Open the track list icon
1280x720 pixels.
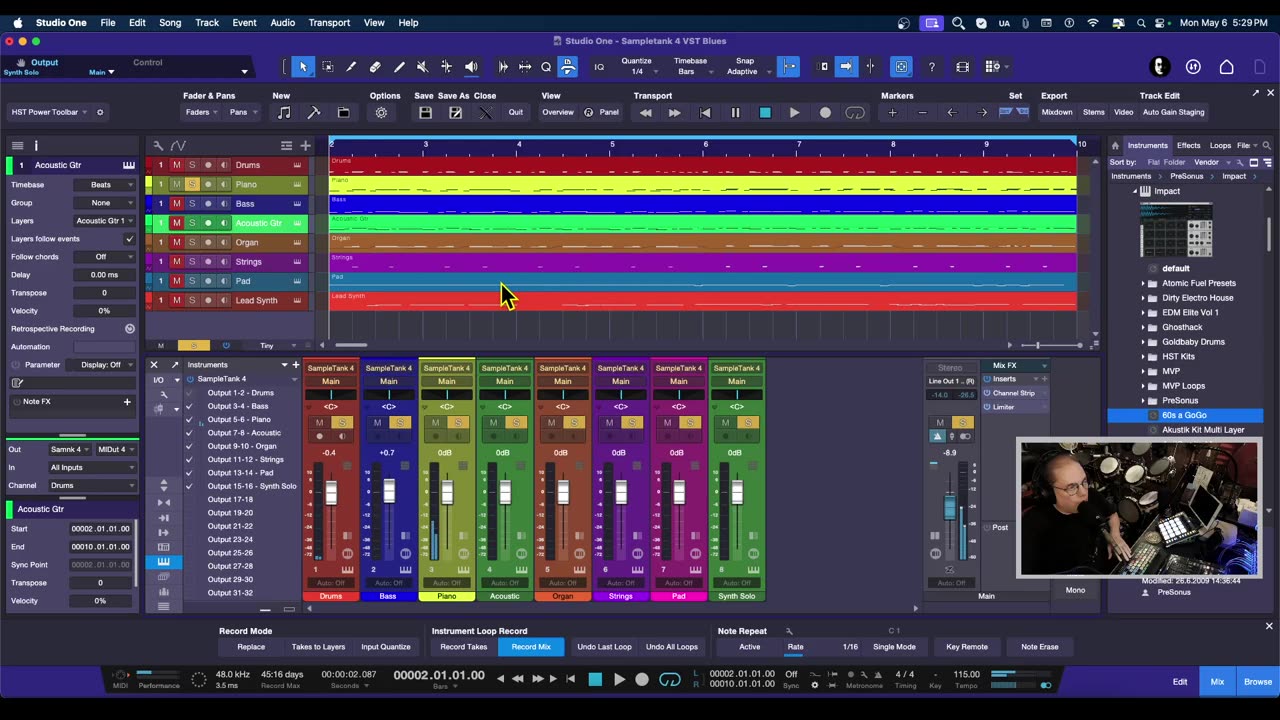(x=286, y=146)
